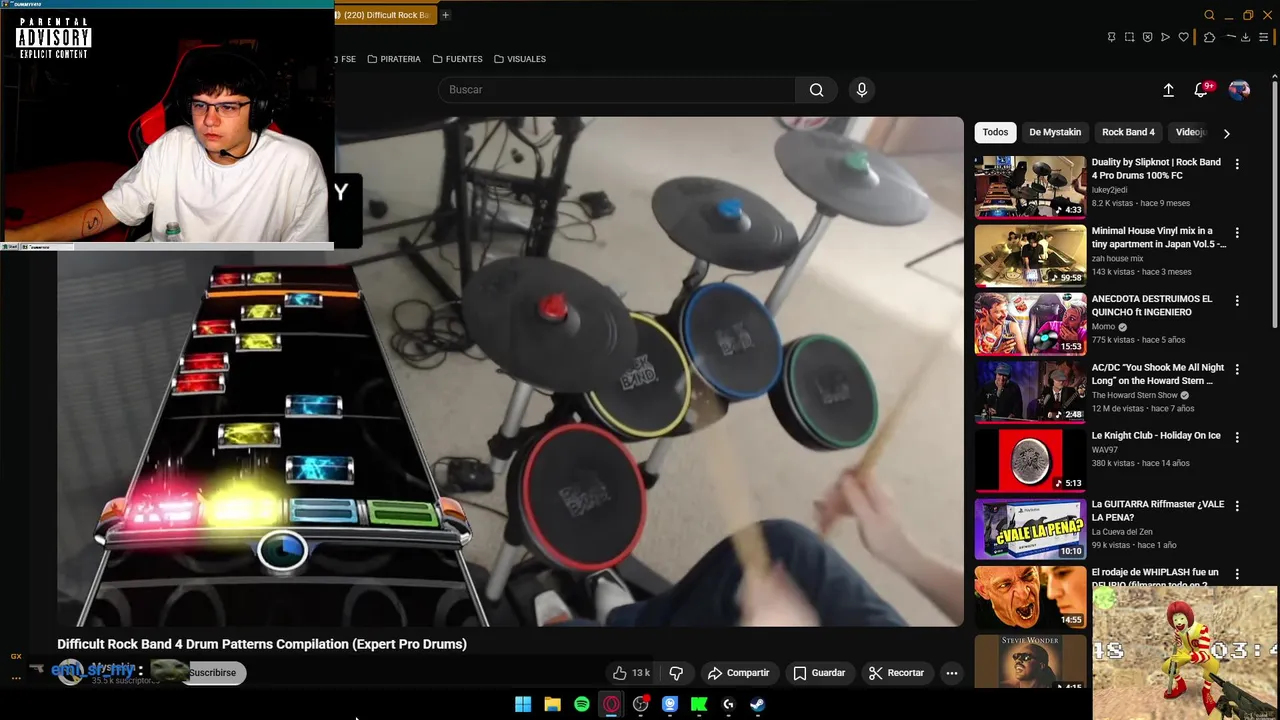Viewport: 1280px width, 720px height.
Task: Open AC/DC You Shook Me thumbnail
Action: click(1030, 392)
